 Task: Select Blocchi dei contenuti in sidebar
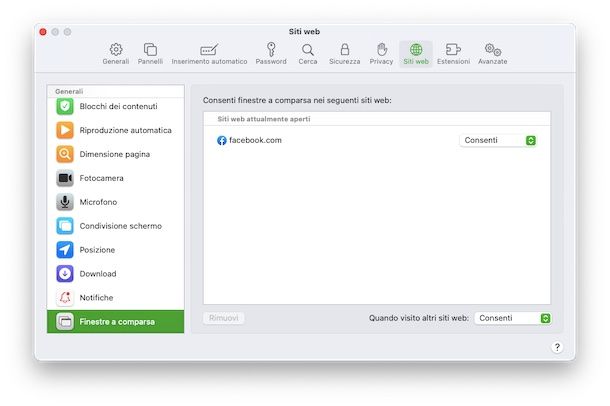click(x=116, y=106)
